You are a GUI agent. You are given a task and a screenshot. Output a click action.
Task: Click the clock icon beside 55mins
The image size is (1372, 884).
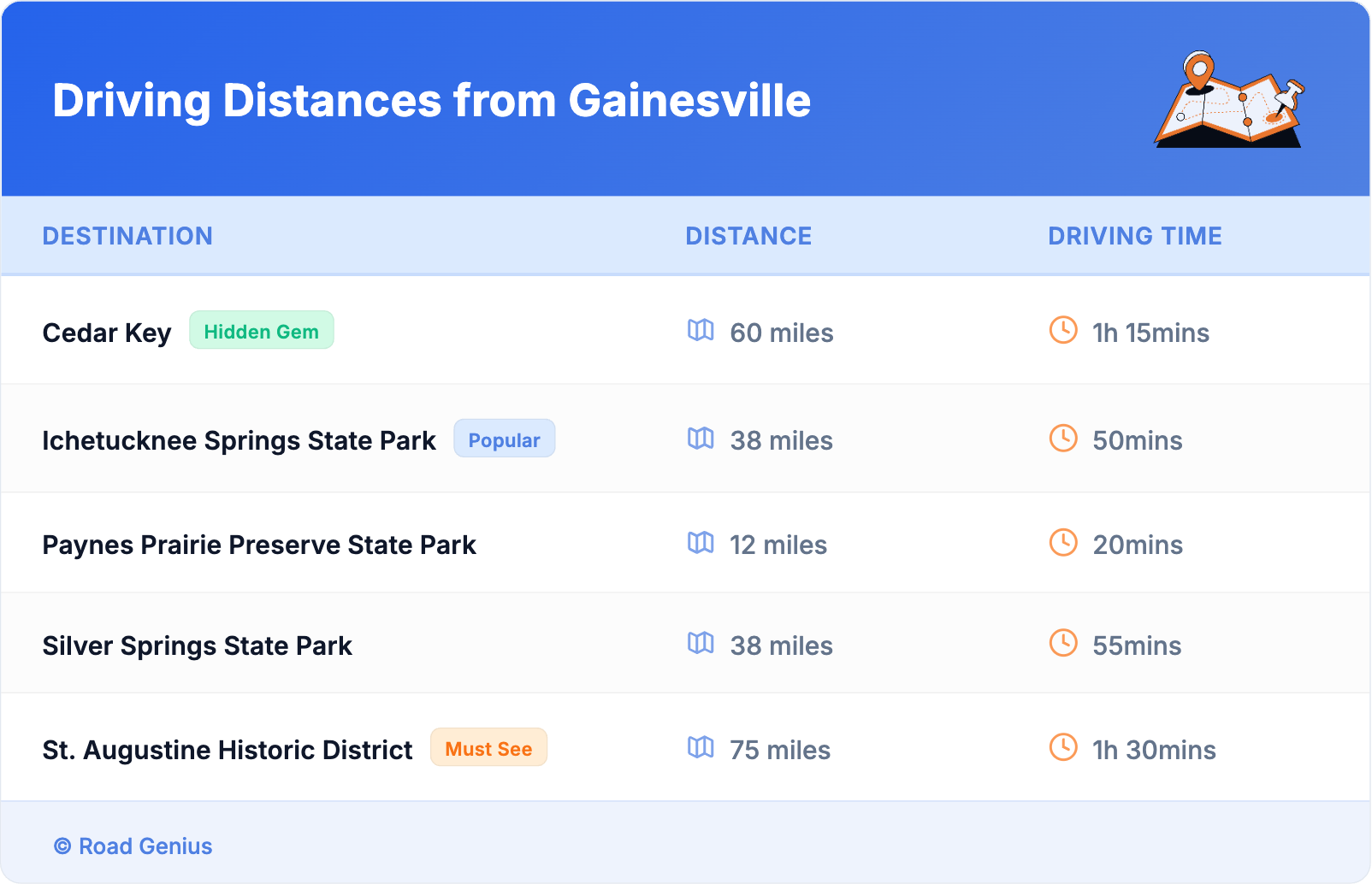click(x=1063, y=644)
